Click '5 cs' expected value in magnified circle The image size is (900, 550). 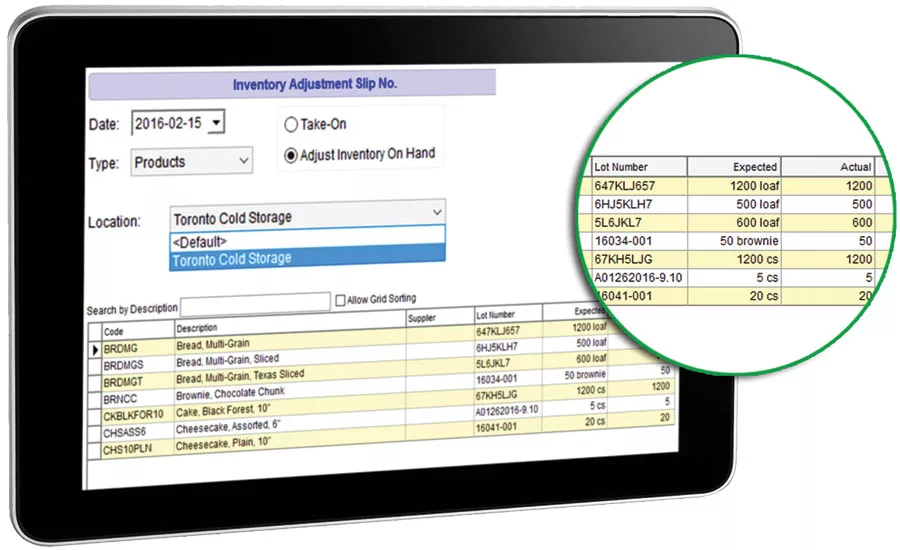[767, 277]
